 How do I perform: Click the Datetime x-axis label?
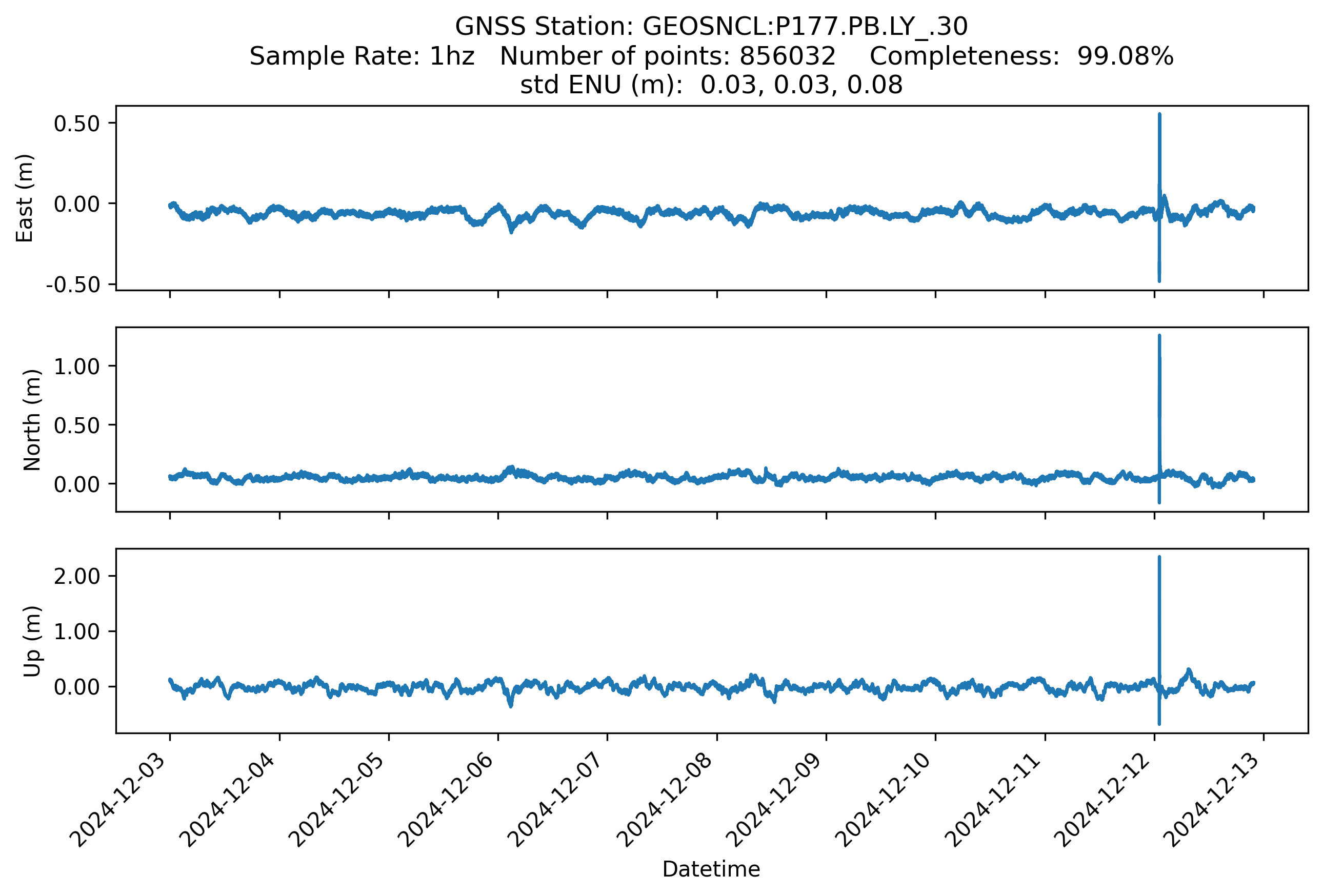[x=711, y=869]
